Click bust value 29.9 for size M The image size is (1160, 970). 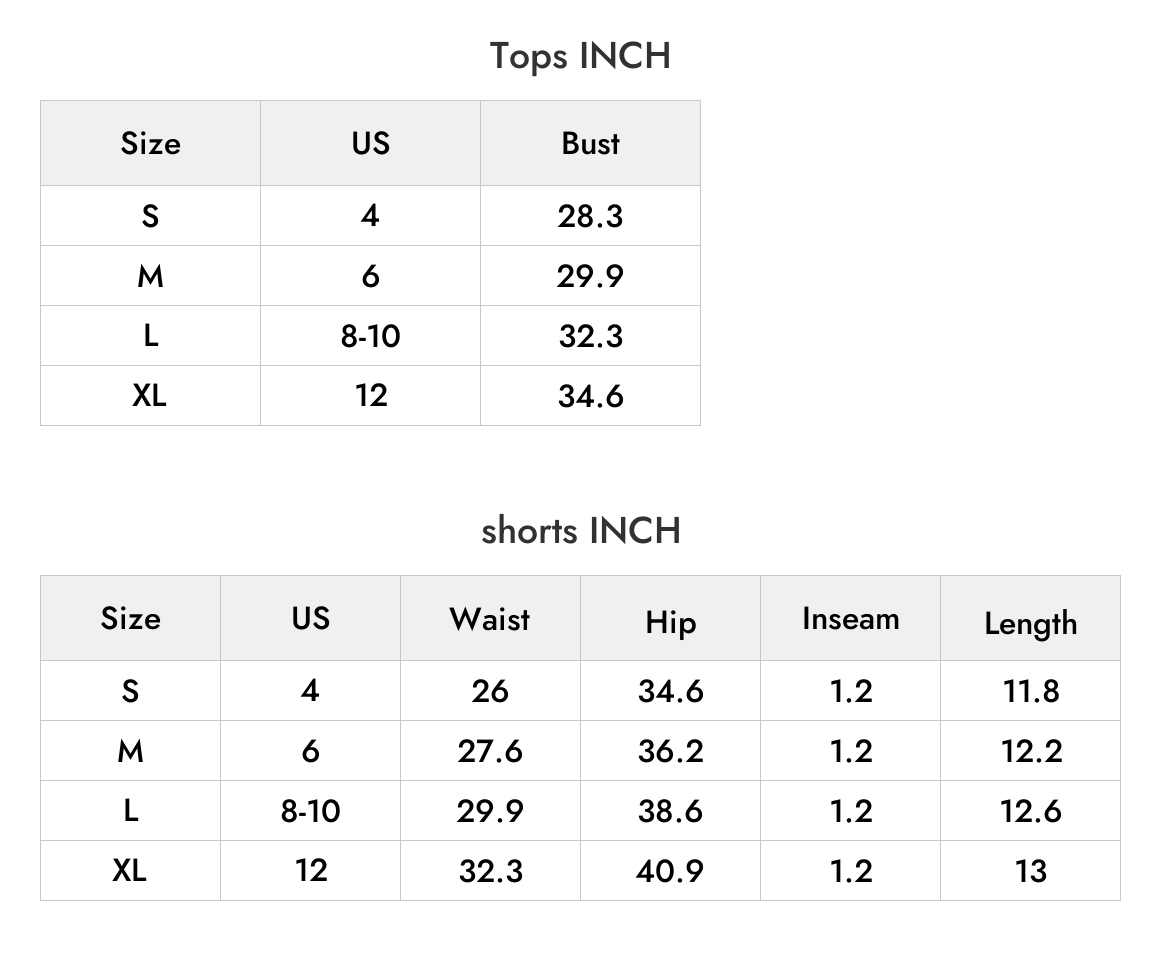[590, 276]
